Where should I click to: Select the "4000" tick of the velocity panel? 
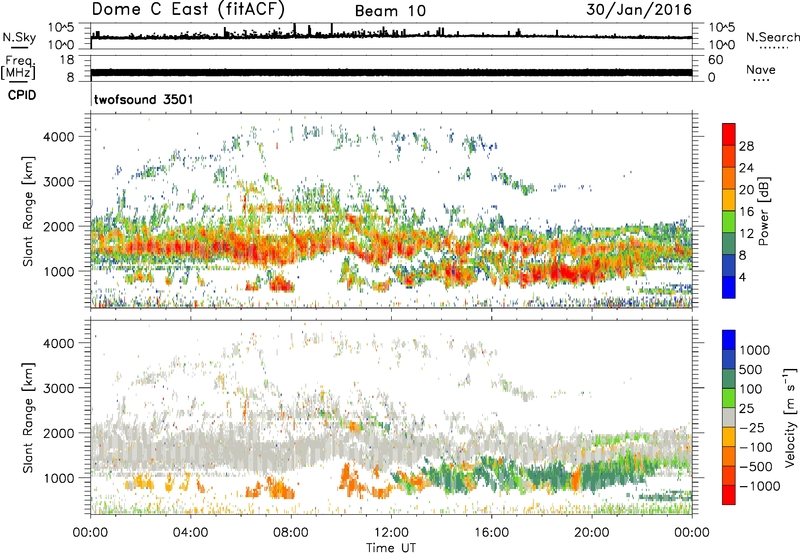pyautogui.click(x=59, y=343)
